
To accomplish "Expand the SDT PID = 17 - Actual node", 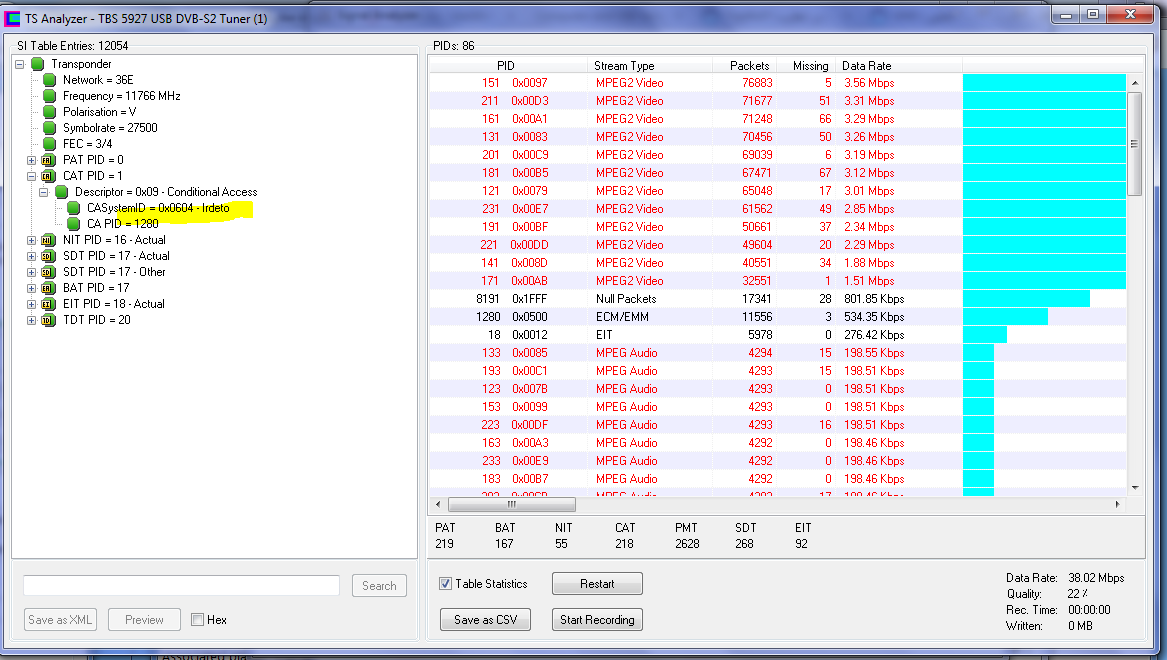I will pyautogui.click(x=31, y=256).
